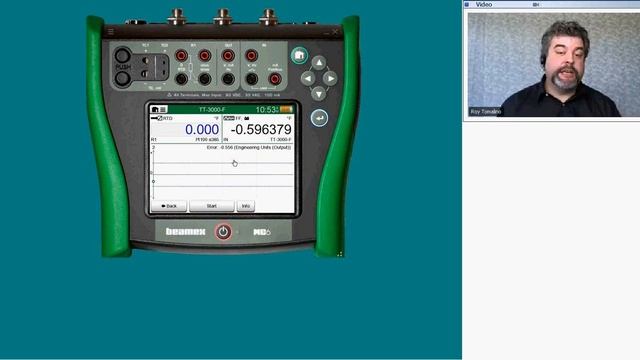
Task: Open home icon on calibrator screen
Action: (x=155, y=109)
